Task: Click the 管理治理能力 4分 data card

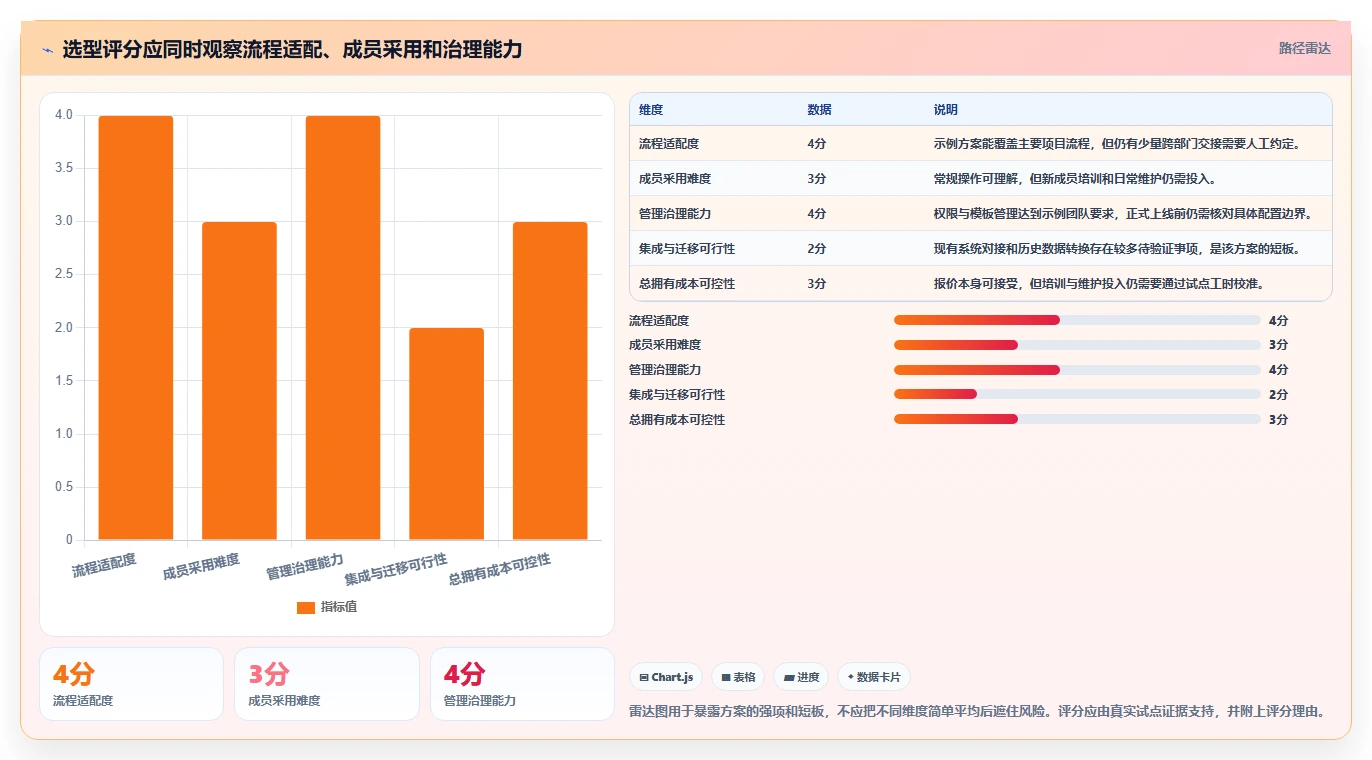Action: click(522, 684)
